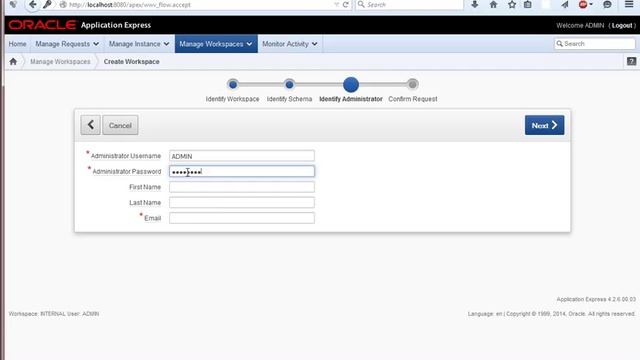Open Manage Instance dropdown menu
The image size is (640, 360).
(x=139, y=44)
